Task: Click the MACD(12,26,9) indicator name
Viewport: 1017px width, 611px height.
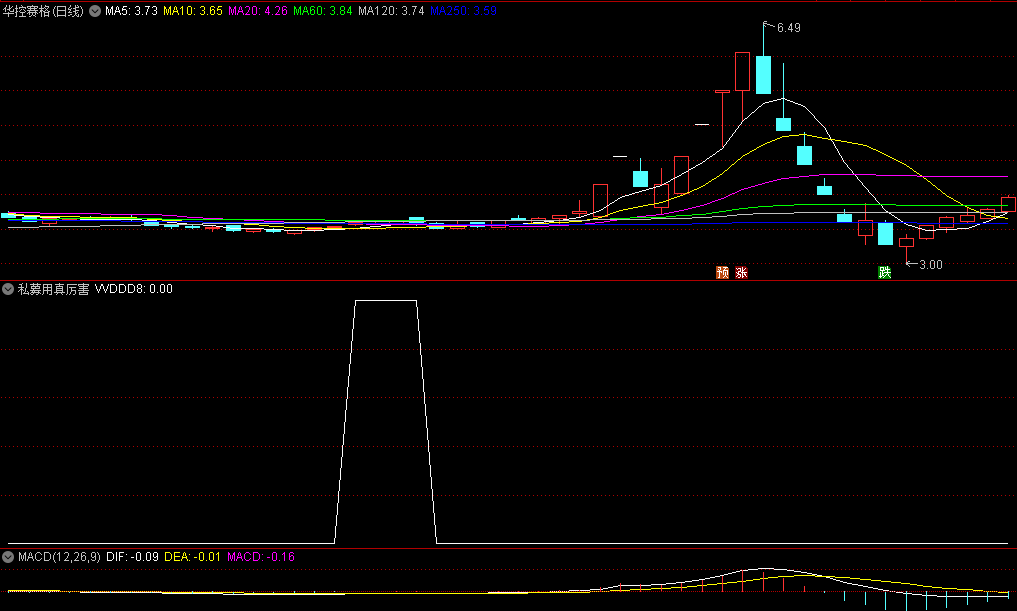Action: pos(57,556)
